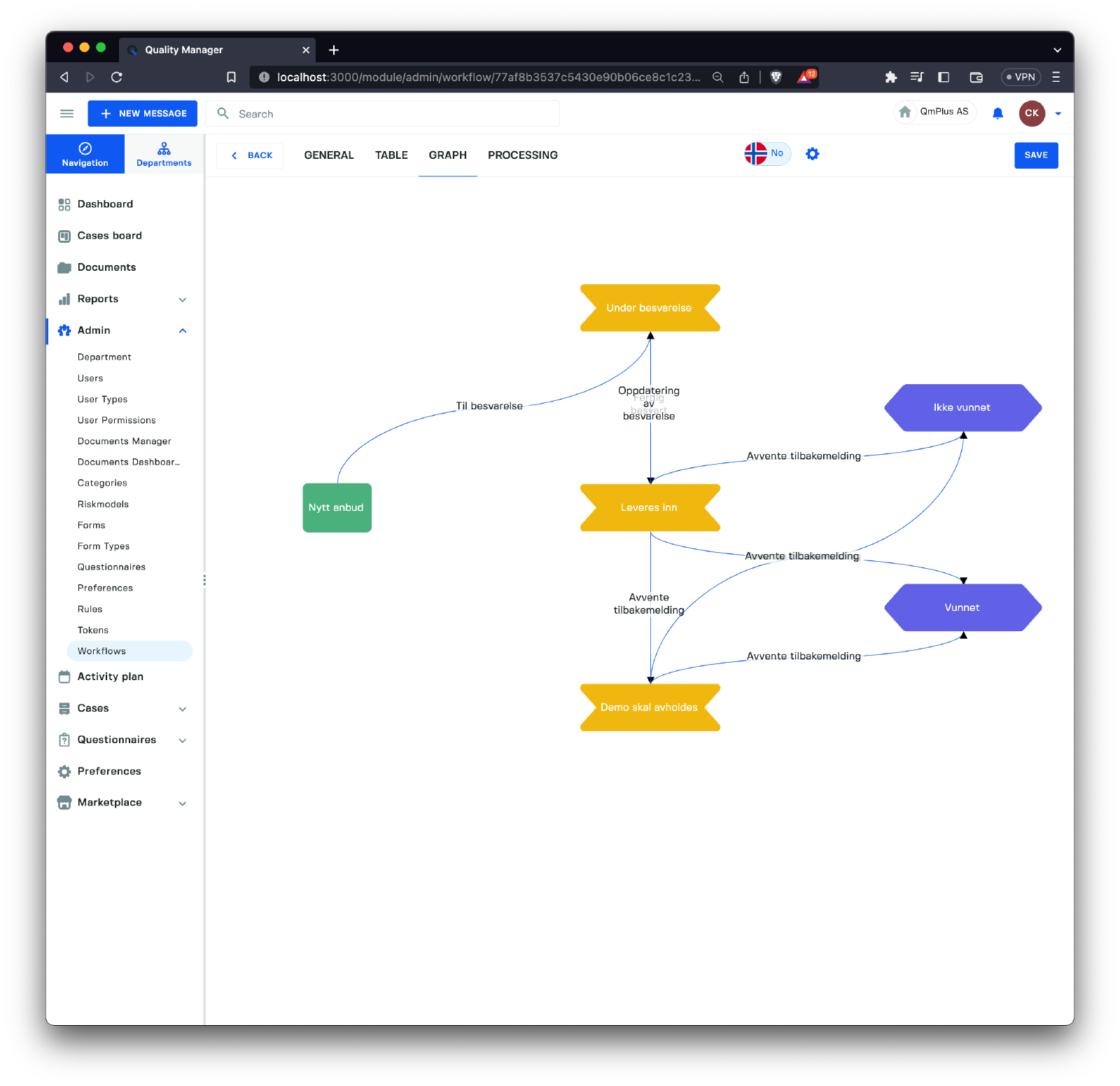Click the SAVE button
1120x1086 pixels.
pyautogui.click(x=1035, y=155)
